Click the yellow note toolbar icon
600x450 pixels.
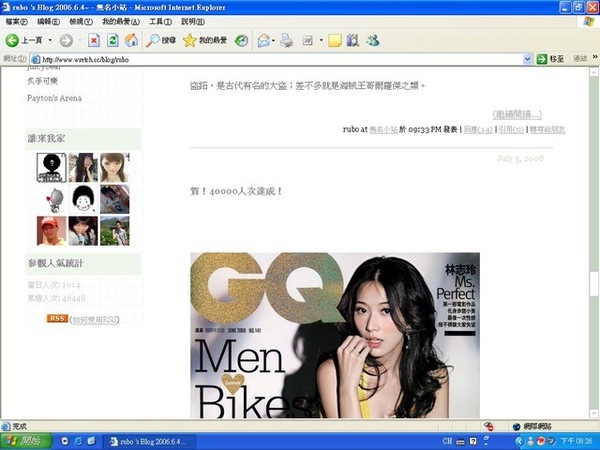point(335,40)
